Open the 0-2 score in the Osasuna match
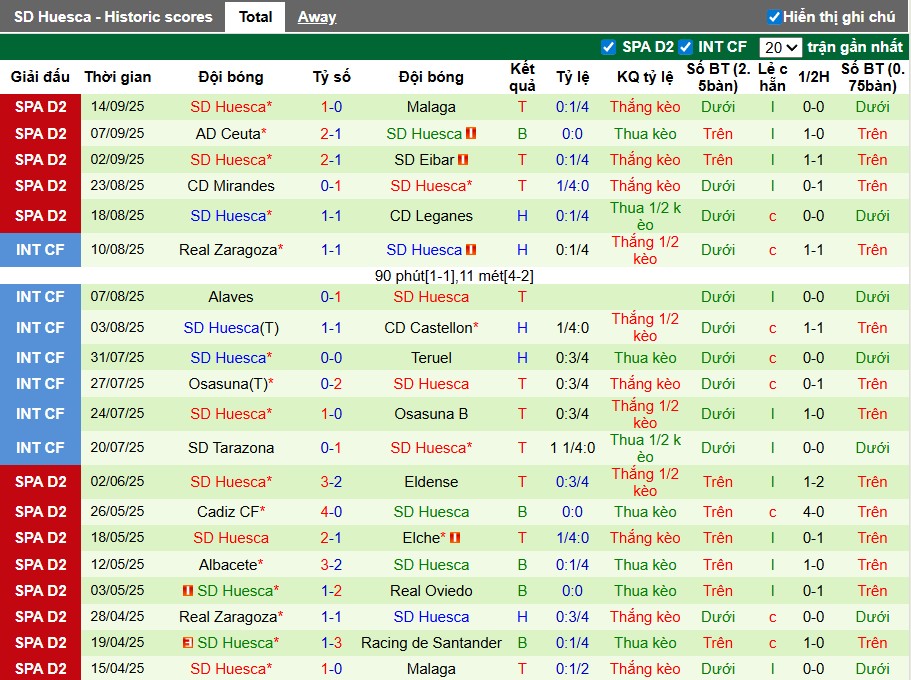 point(331,384)
